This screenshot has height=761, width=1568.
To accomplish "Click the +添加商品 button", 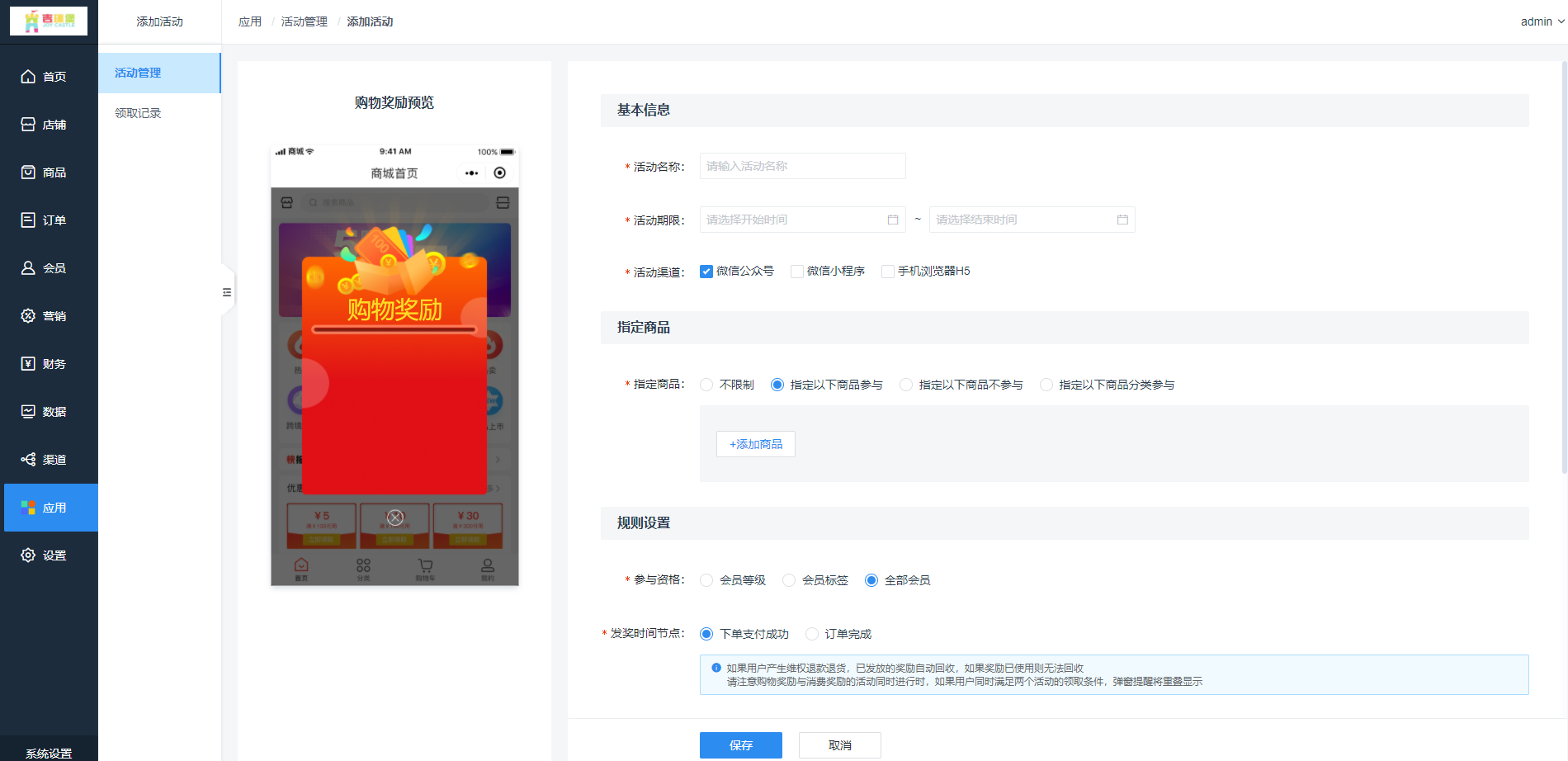I will (x=756, y=444).
